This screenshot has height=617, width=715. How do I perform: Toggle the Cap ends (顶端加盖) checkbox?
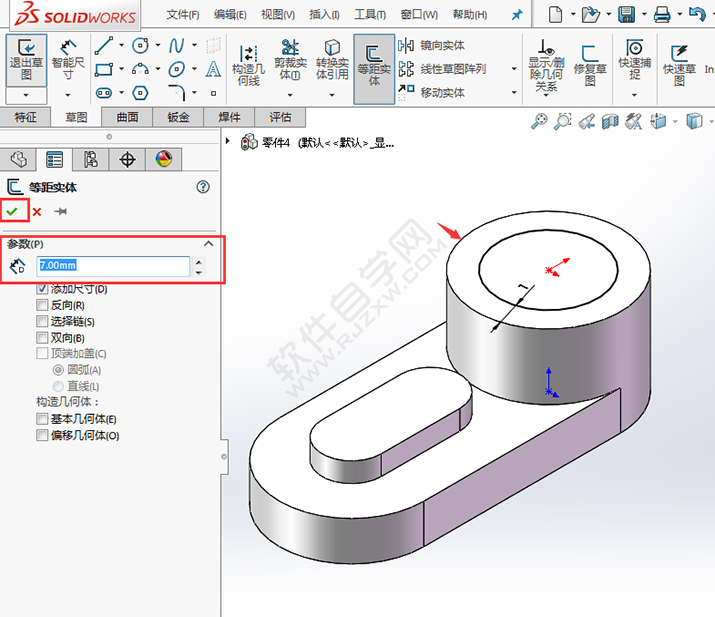(42, 353)
